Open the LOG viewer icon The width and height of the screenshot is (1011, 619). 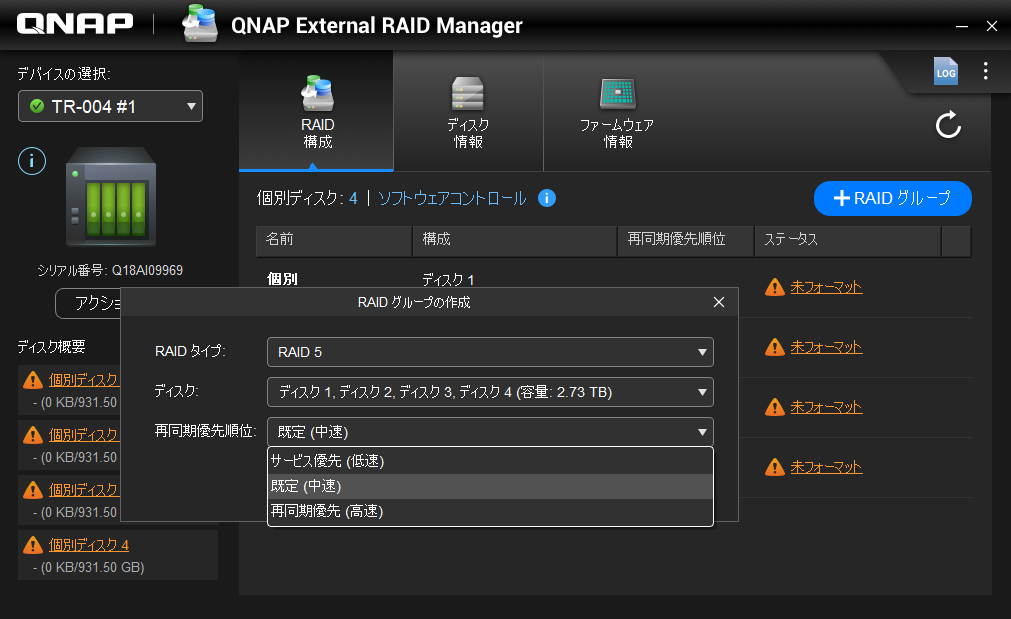coord(945,71)
